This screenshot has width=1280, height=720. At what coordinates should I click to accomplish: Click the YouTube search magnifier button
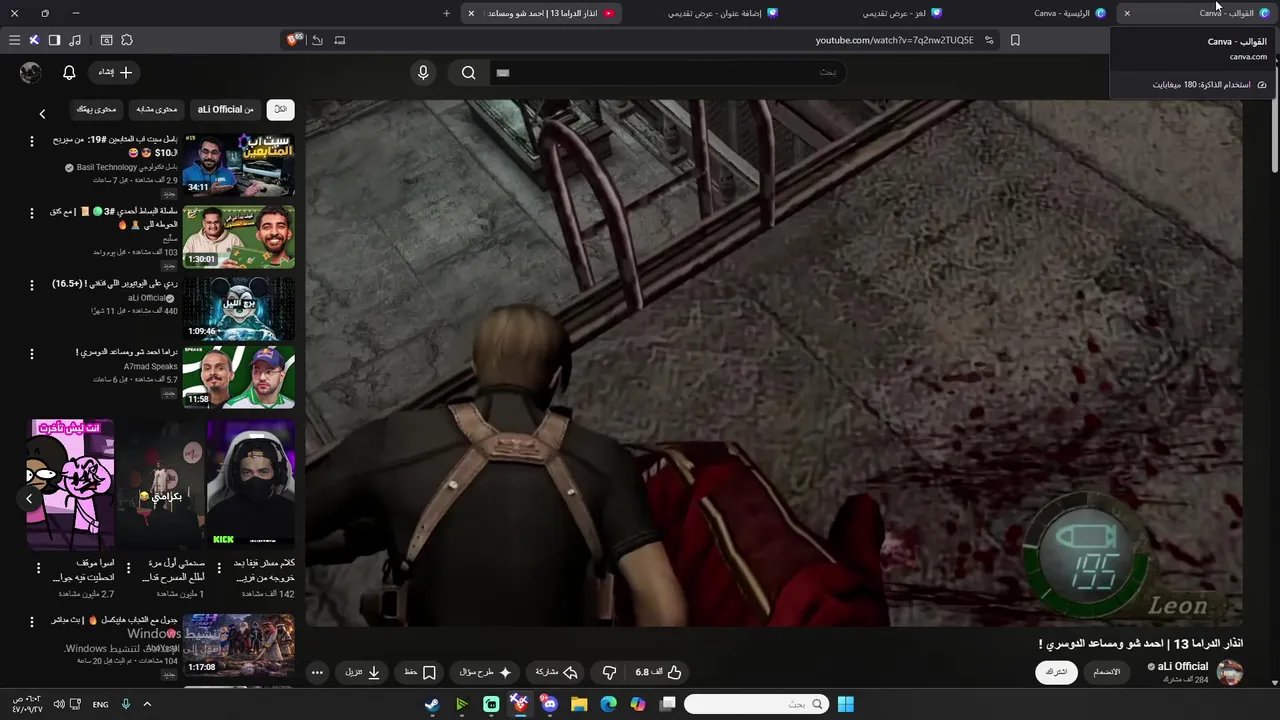[468, 72]
